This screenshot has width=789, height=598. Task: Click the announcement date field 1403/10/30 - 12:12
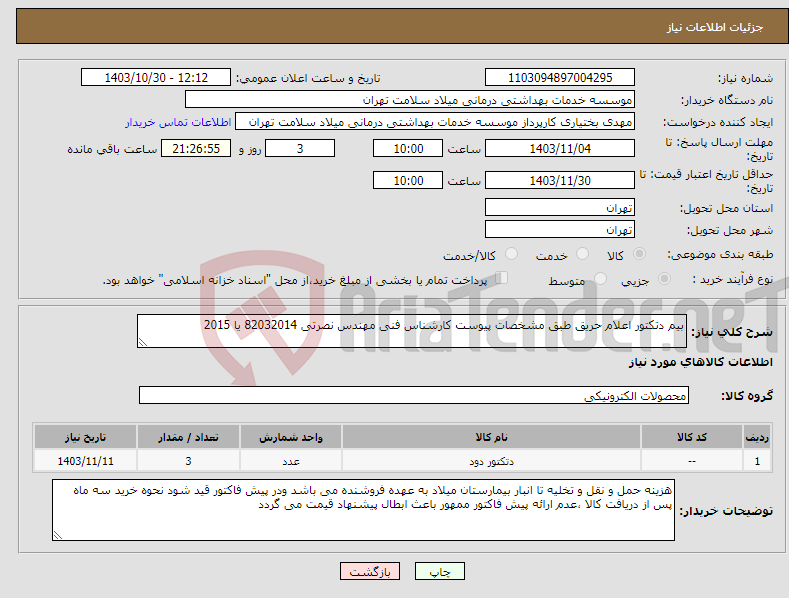155,78
